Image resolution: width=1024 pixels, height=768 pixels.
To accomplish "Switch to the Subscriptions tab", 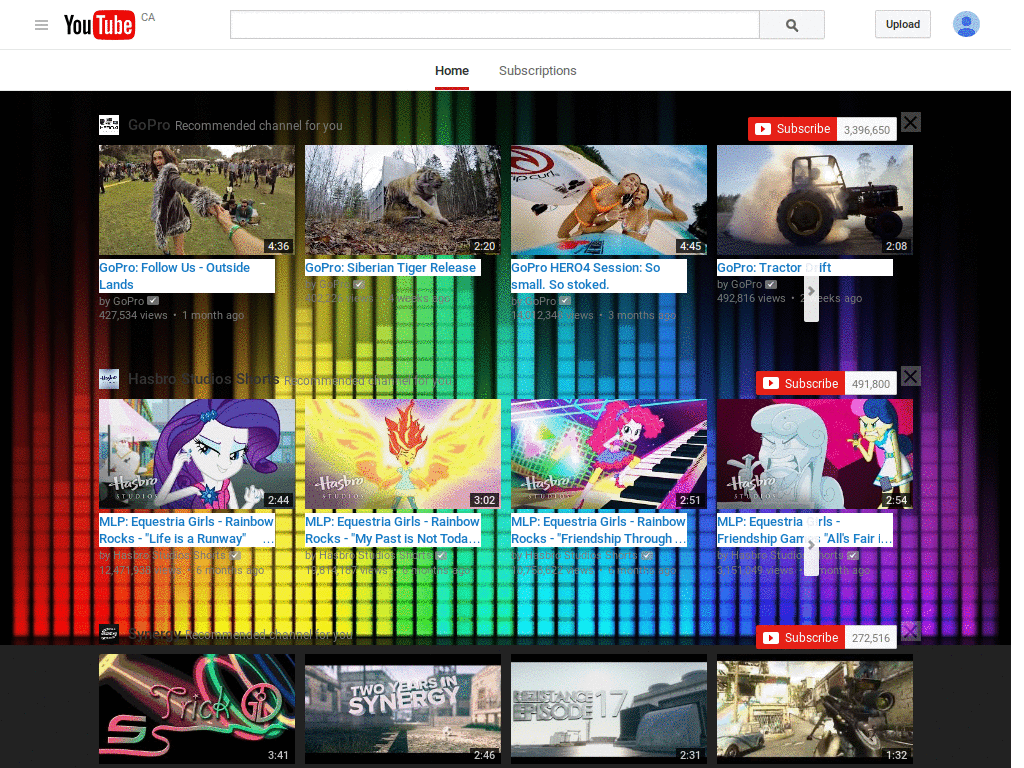I will 537,71.
